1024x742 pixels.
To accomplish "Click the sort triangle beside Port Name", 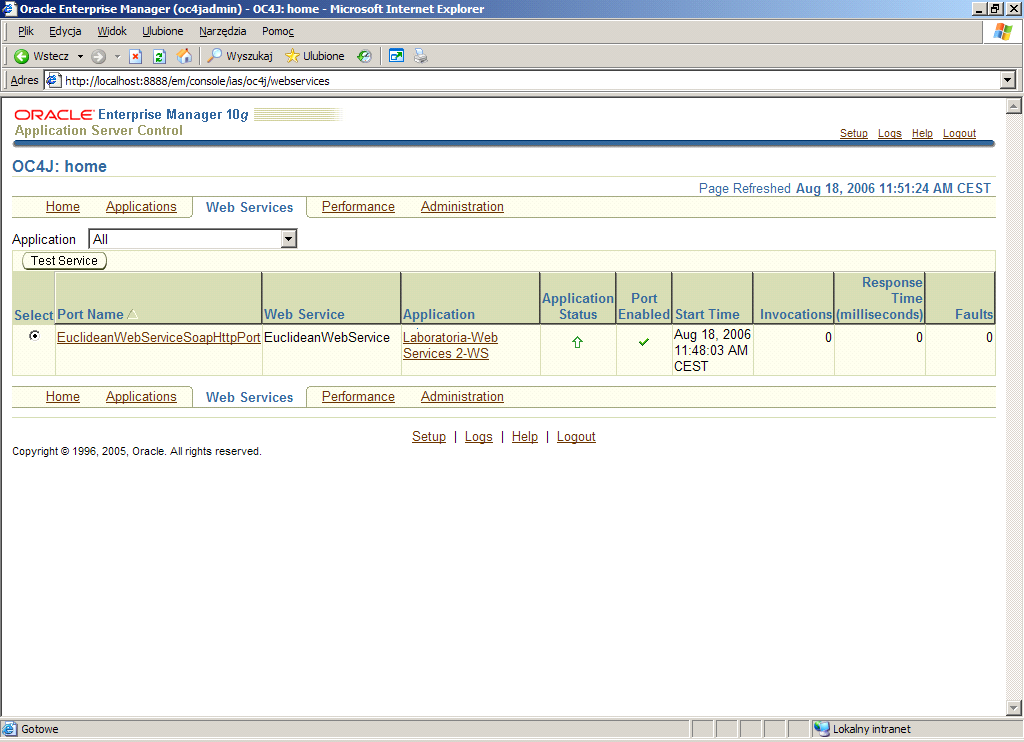I will [x=133, y=314].
